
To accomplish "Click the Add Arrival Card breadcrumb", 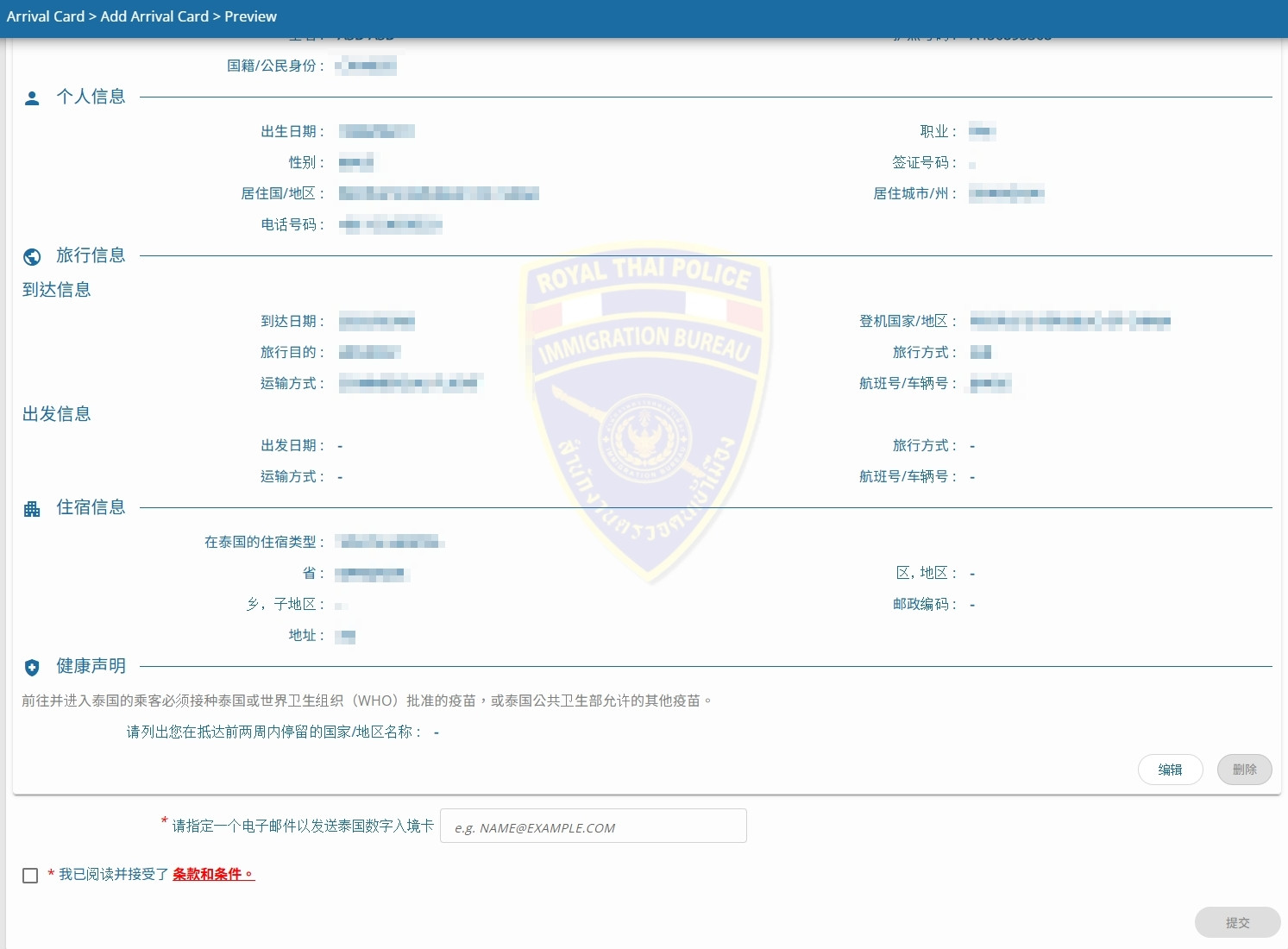I will coord(154,16).
